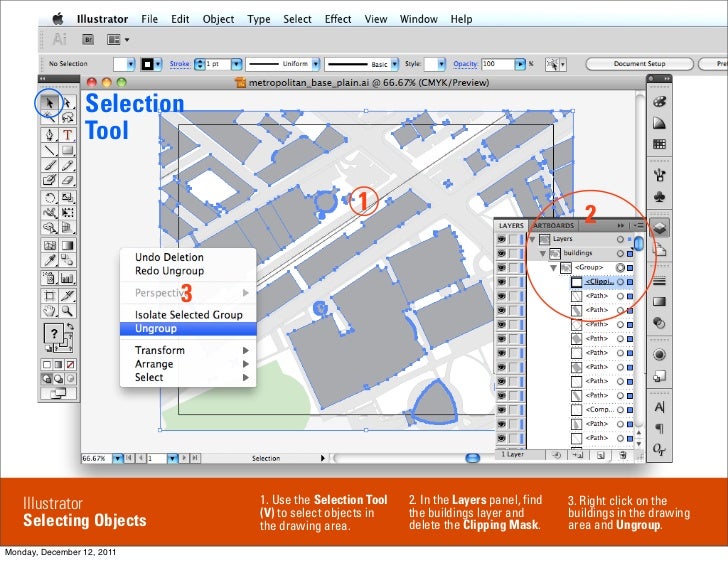Open the zoom level dropdown at 66.67%

pos(117,458)
